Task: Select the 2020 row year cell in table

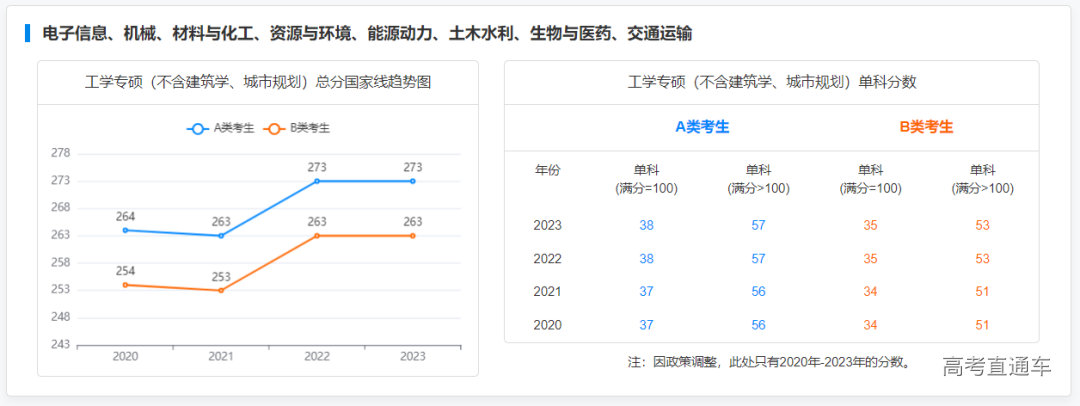Action: coord(548,325)
